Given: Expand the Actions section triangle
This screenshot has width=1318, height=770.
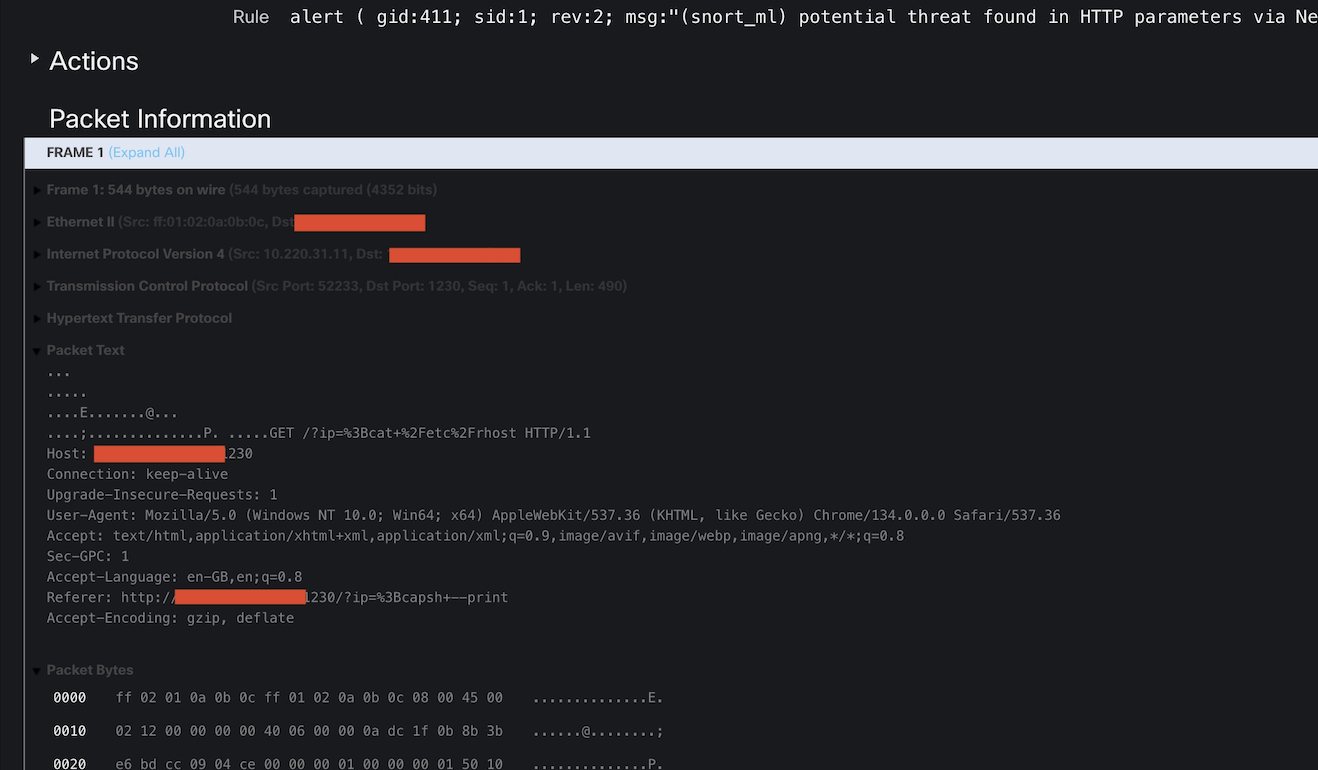Looking at the screenshot, I should 35,59.
